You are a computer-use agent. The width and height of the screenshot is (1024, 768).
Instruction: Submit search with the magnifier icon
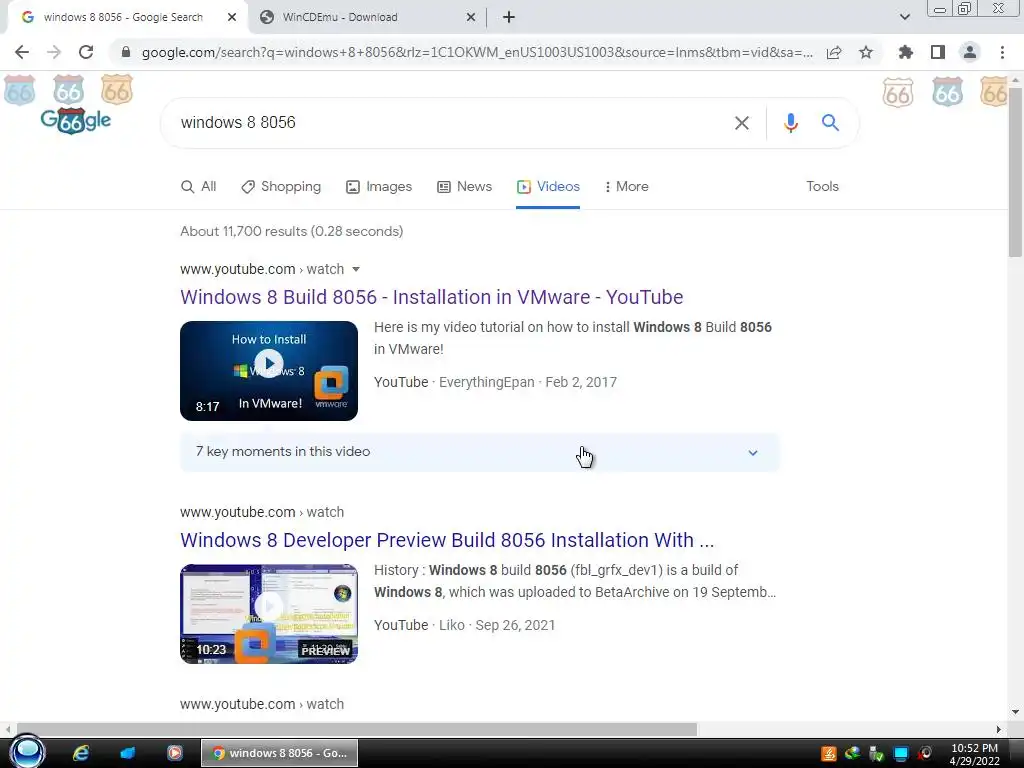point(830,123)
